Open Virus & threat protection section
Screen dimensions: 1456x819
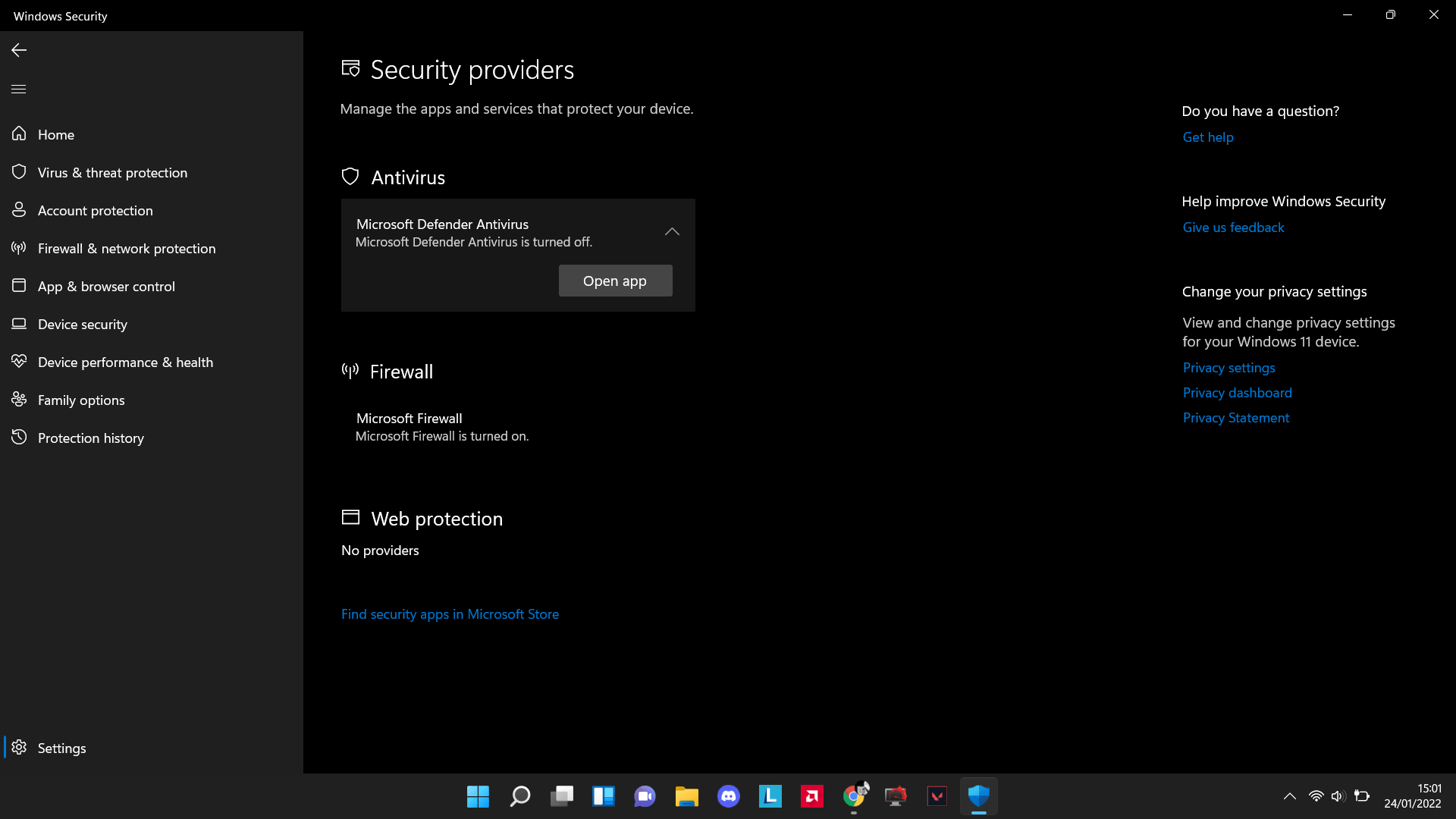[112, 172]
